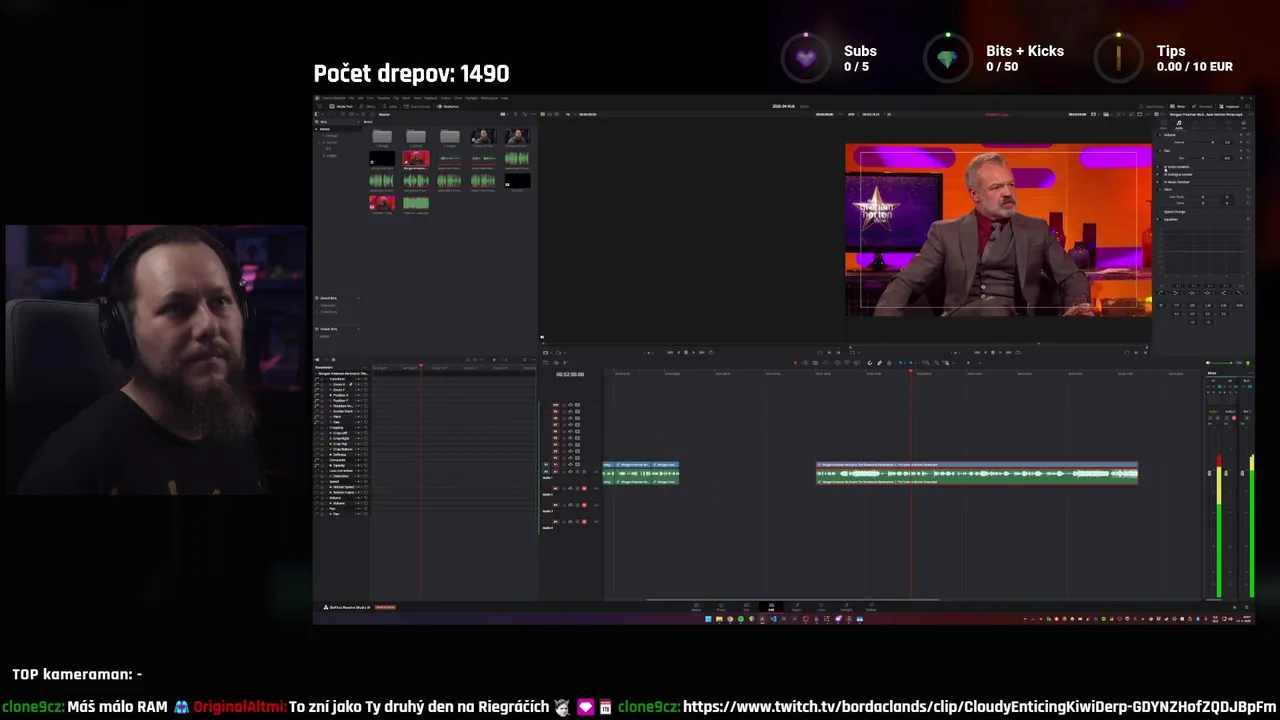Toggle the Linked Selection chain icon
The width and height of the screenshot is (1280, 720).
pos(879,362)
